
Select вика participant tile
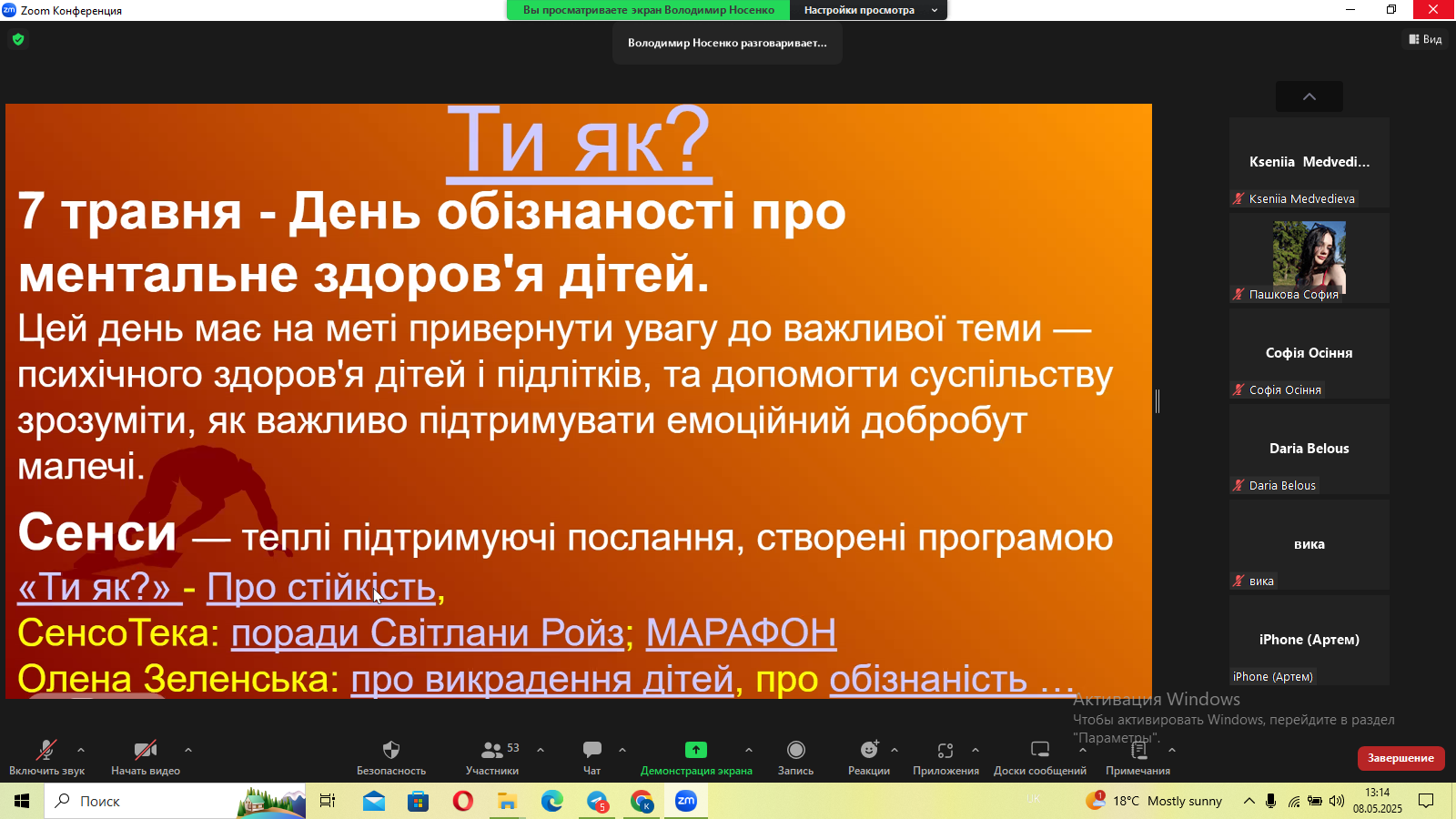pyautogui.click(x=1309, y=544)
